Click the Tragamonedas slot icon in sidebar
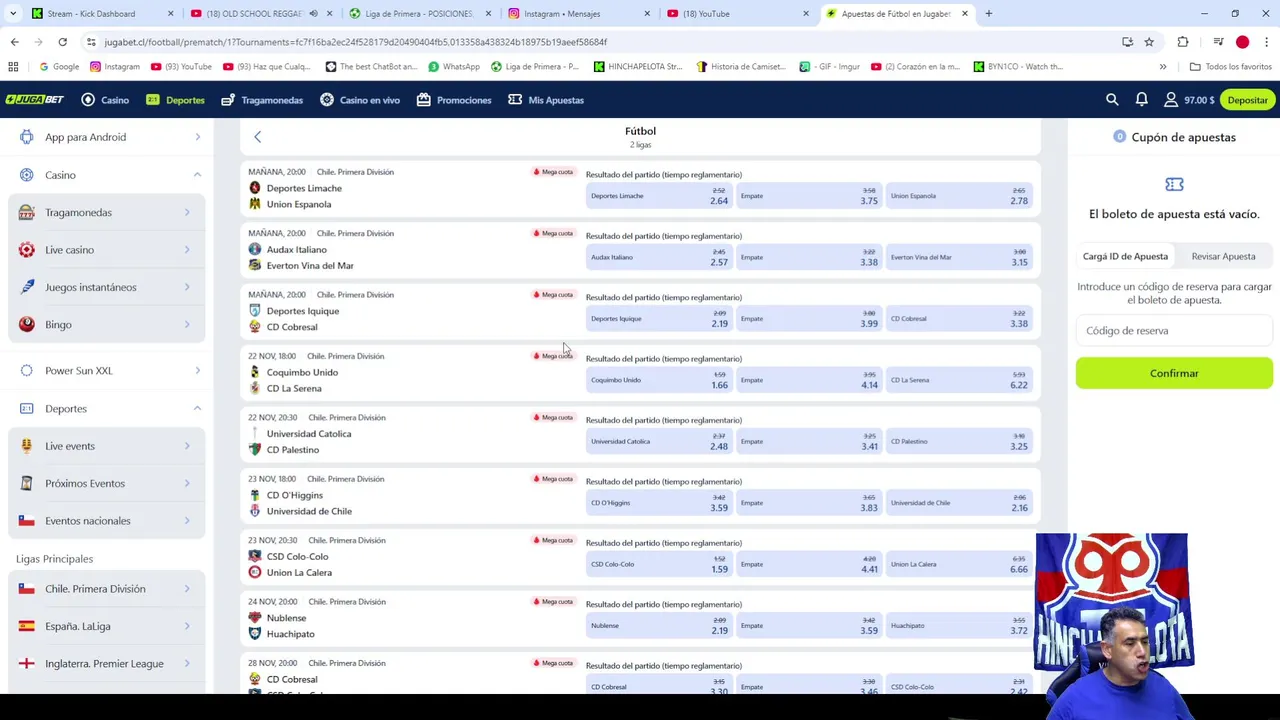 point(26,212)
